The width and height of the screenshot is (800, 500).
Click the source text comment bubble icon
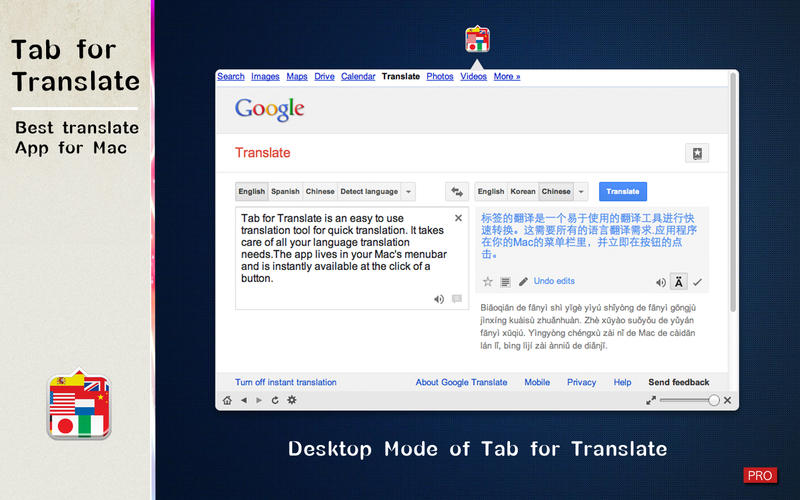457,298
